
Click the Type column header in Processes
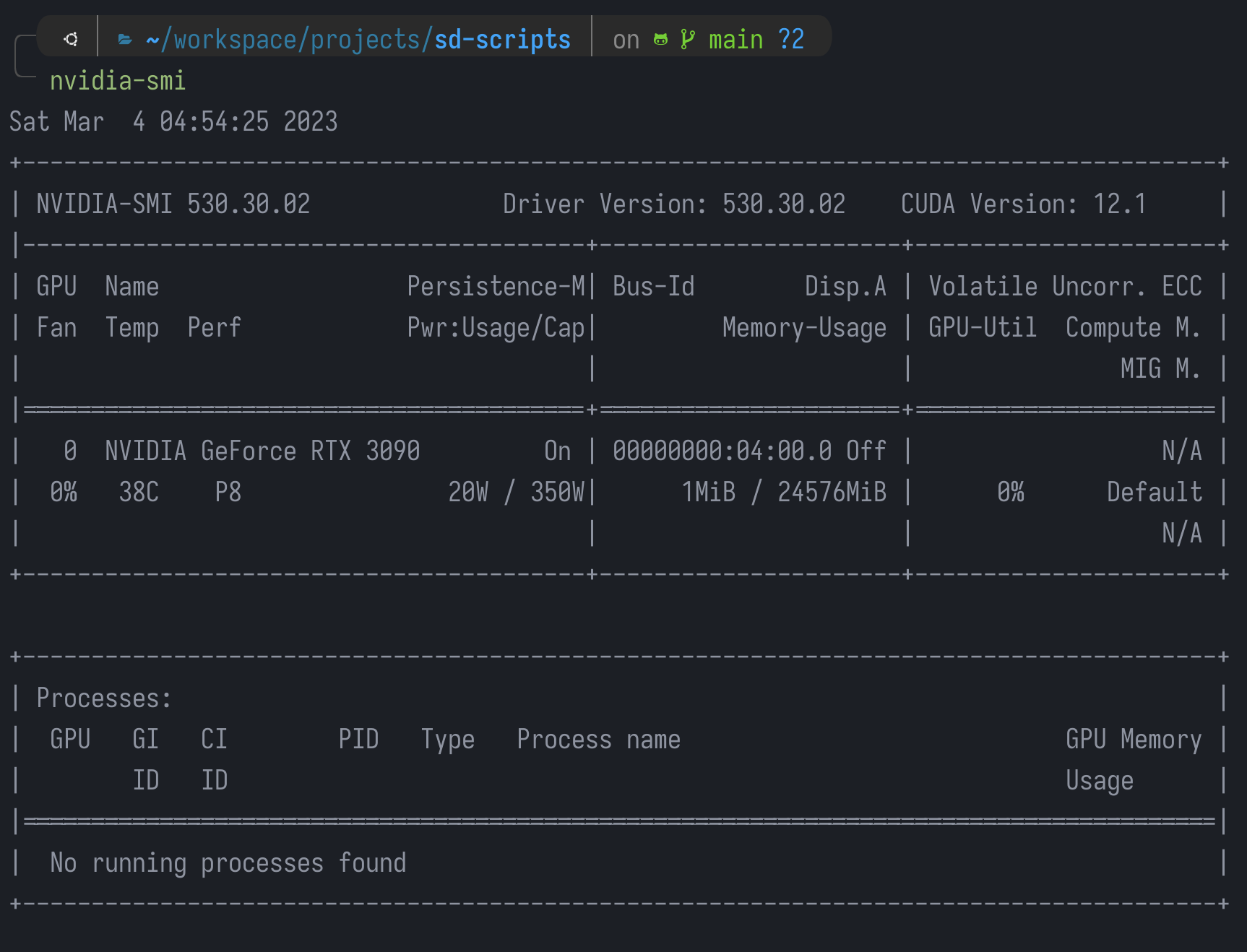(x=447, y=740)
